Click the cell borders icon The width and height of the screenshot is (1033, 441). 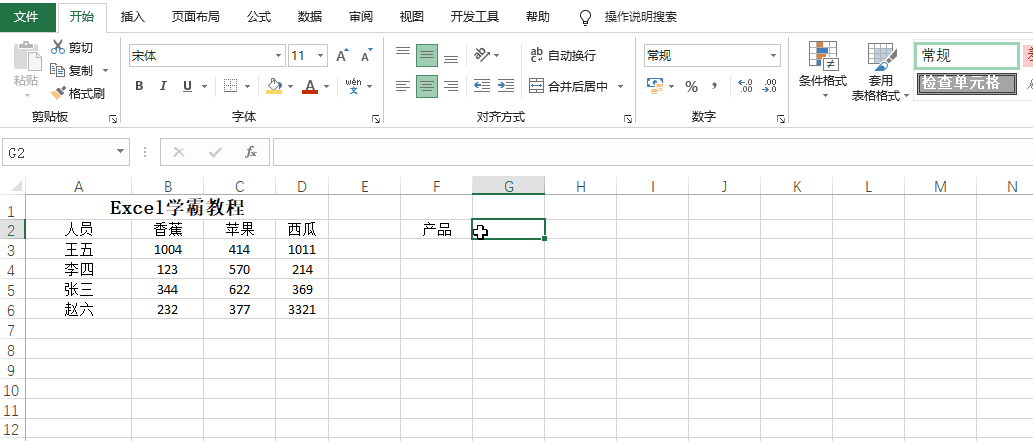pos(231,86)
